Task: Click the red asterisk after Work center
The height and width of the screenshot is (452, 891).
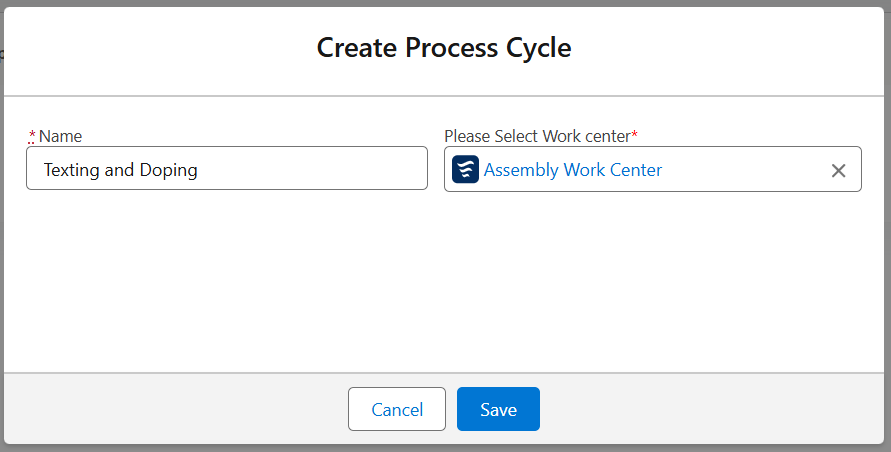Action: 634,134
